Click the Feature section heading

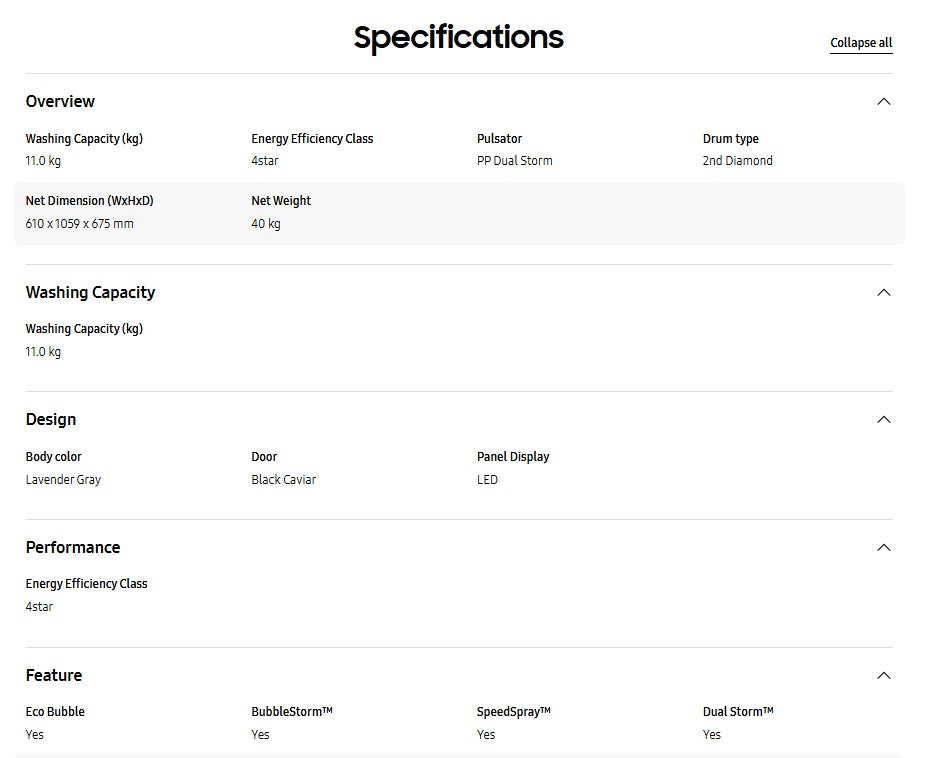(x=54, y=675)
